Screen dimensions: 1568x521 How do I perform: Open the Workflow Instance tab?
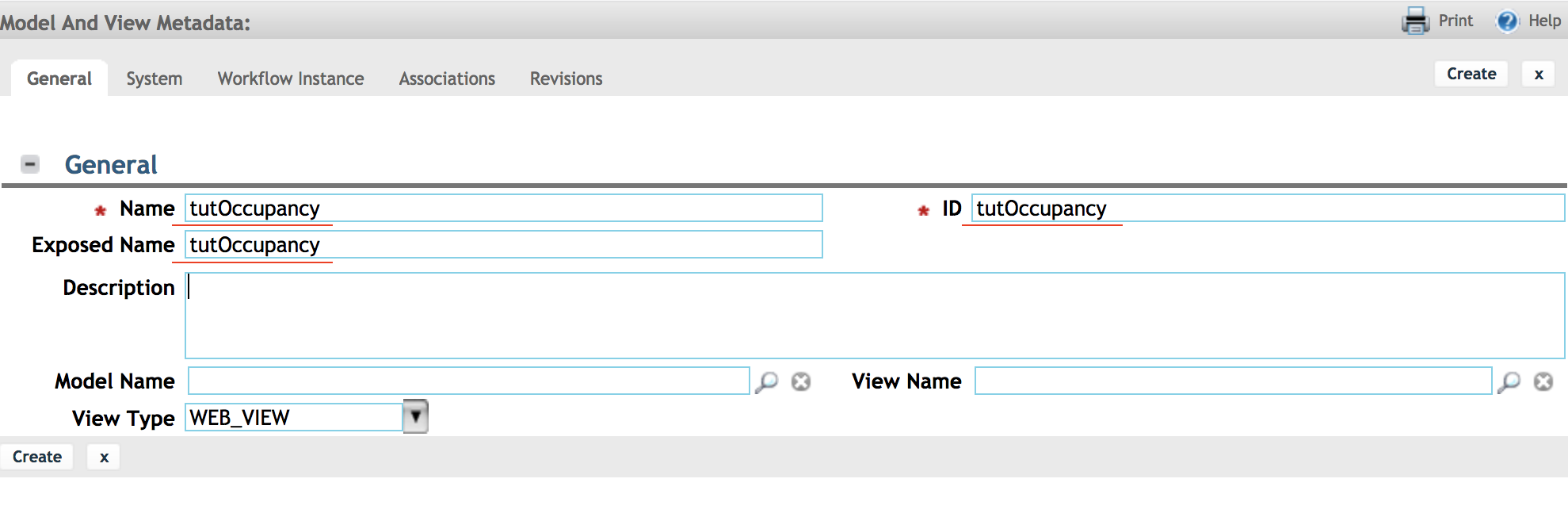click(x=291, y=79)
